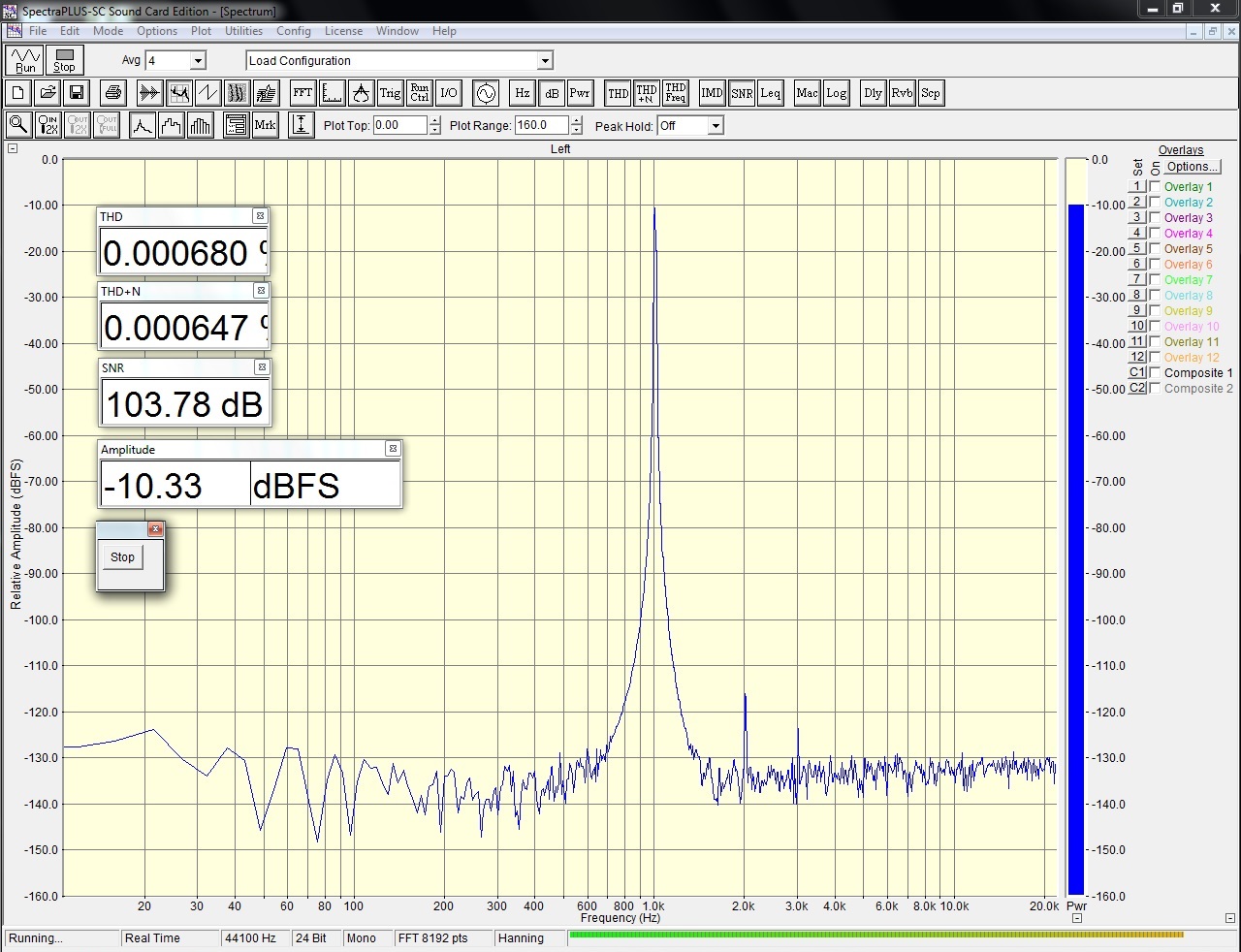Decrease Plot Range with the down arrow
The image size is (1241, 952).
click(577, 130)
